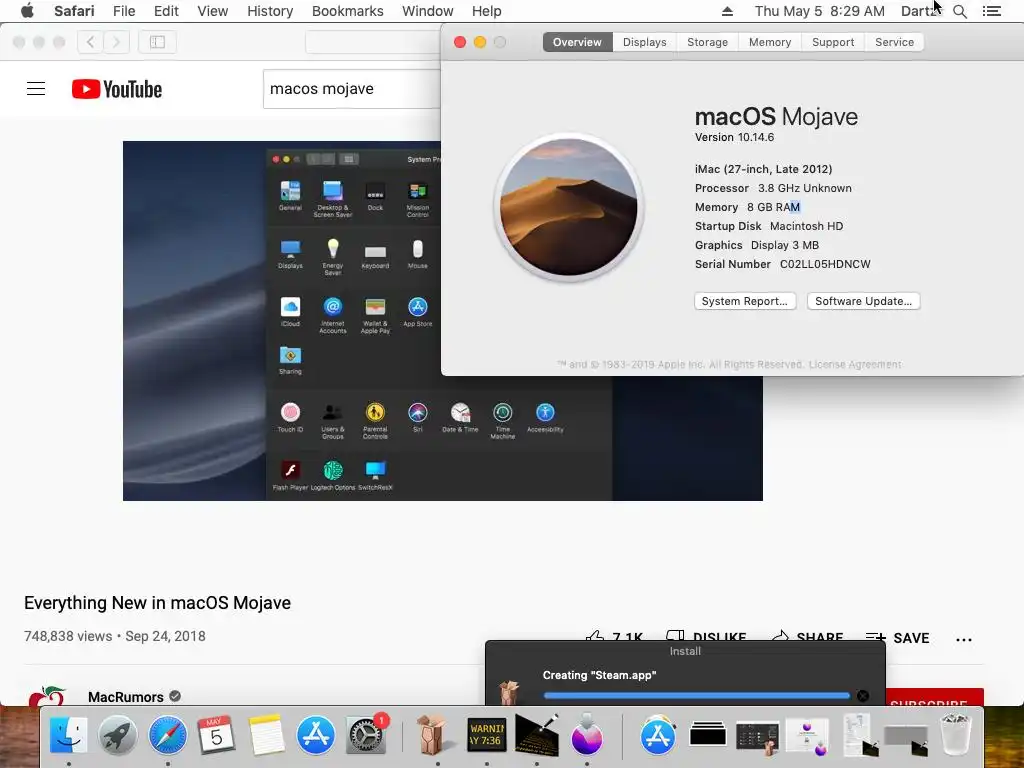Open the App Store icon beside Notes
The width and height of the screenshot is (1024, 768).
(315, 735)
